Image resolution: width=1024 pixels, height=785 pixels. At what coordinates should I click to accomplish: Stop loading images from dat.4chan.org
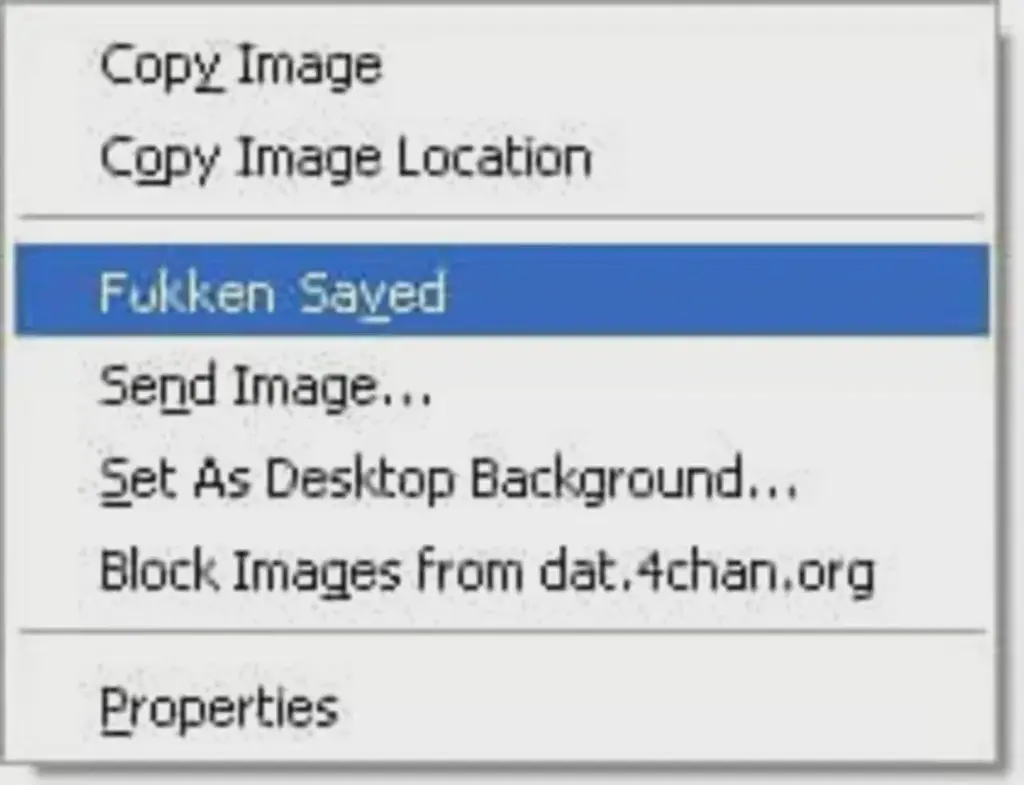pos(502,571)
